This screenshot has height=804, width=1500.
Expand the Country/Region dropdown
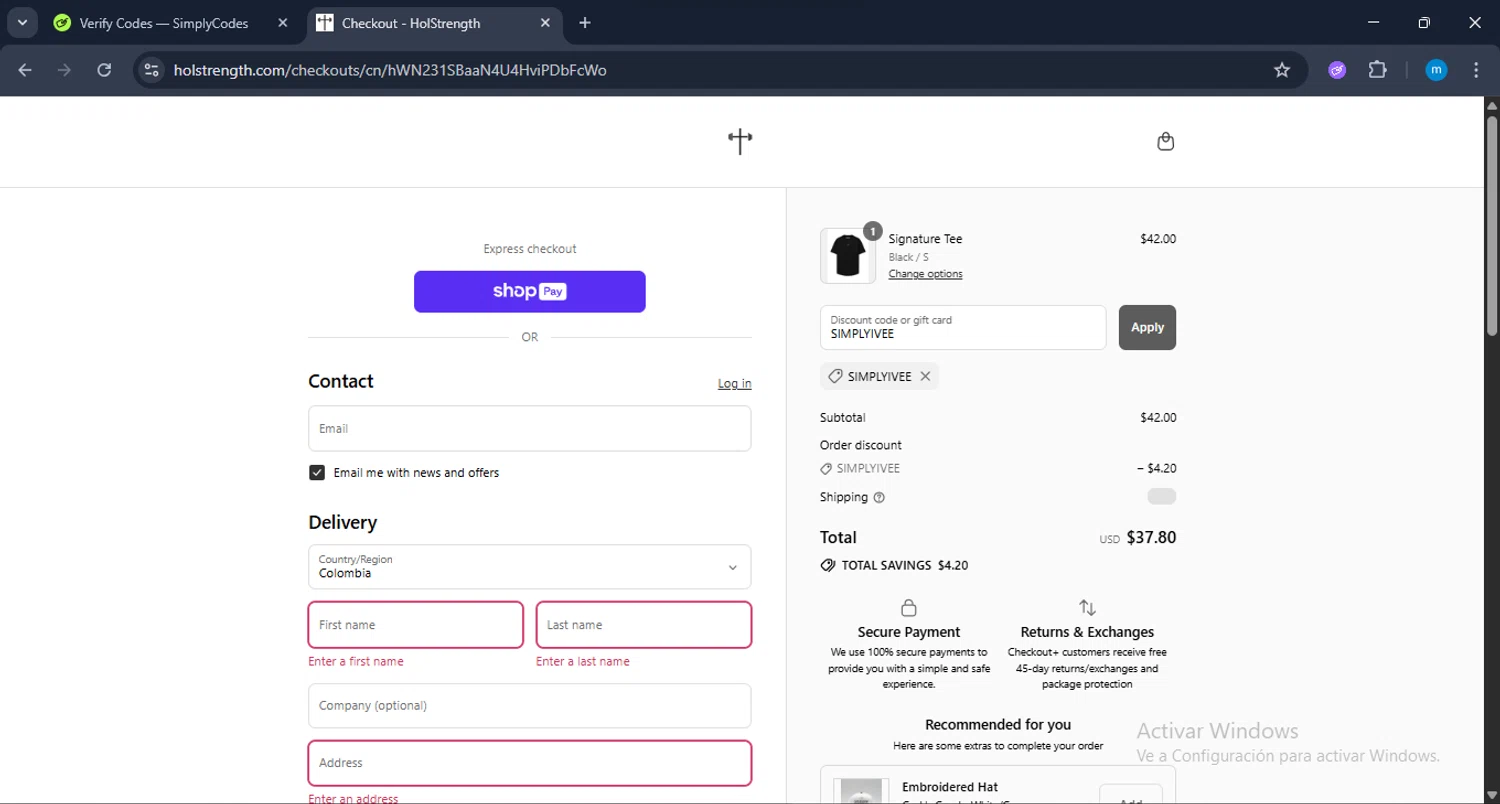pyautogui.click(x=530, y=567)
